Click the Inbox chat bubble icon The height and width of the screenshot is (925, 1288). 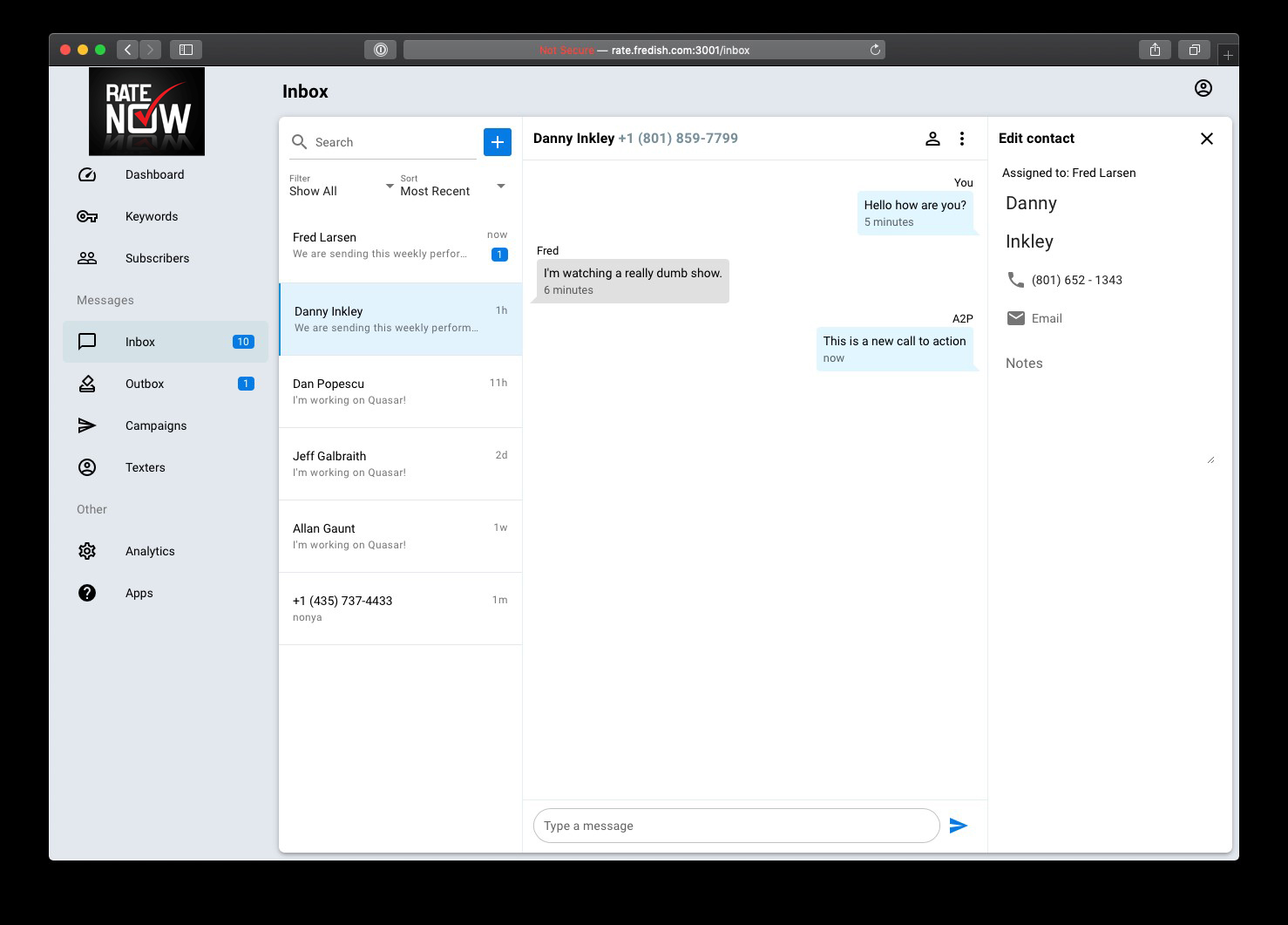point(87,342)
